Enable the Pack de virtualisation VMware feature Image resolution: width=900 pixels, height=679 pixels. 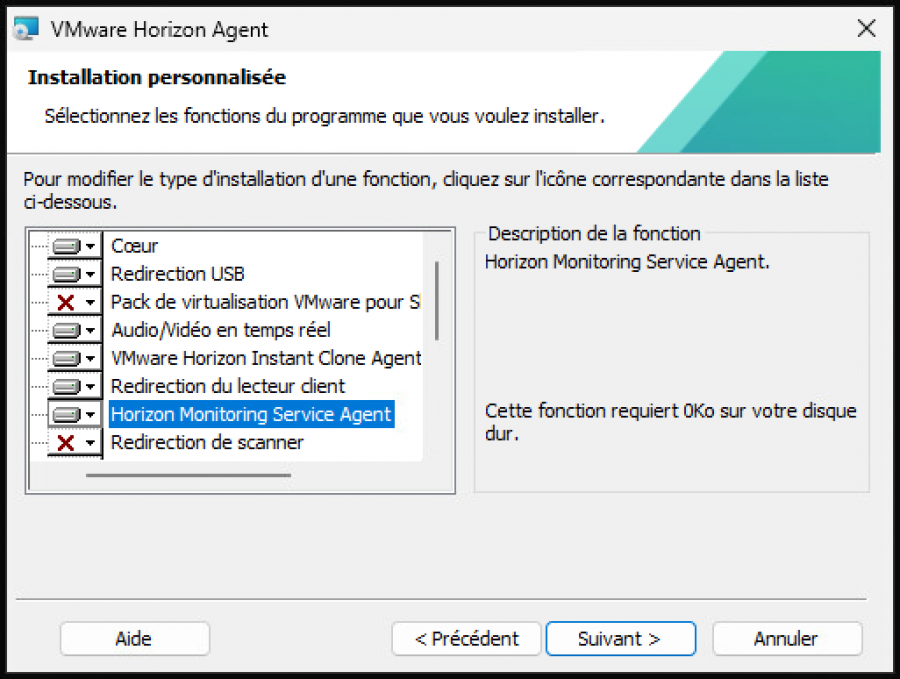coord(66,301)
